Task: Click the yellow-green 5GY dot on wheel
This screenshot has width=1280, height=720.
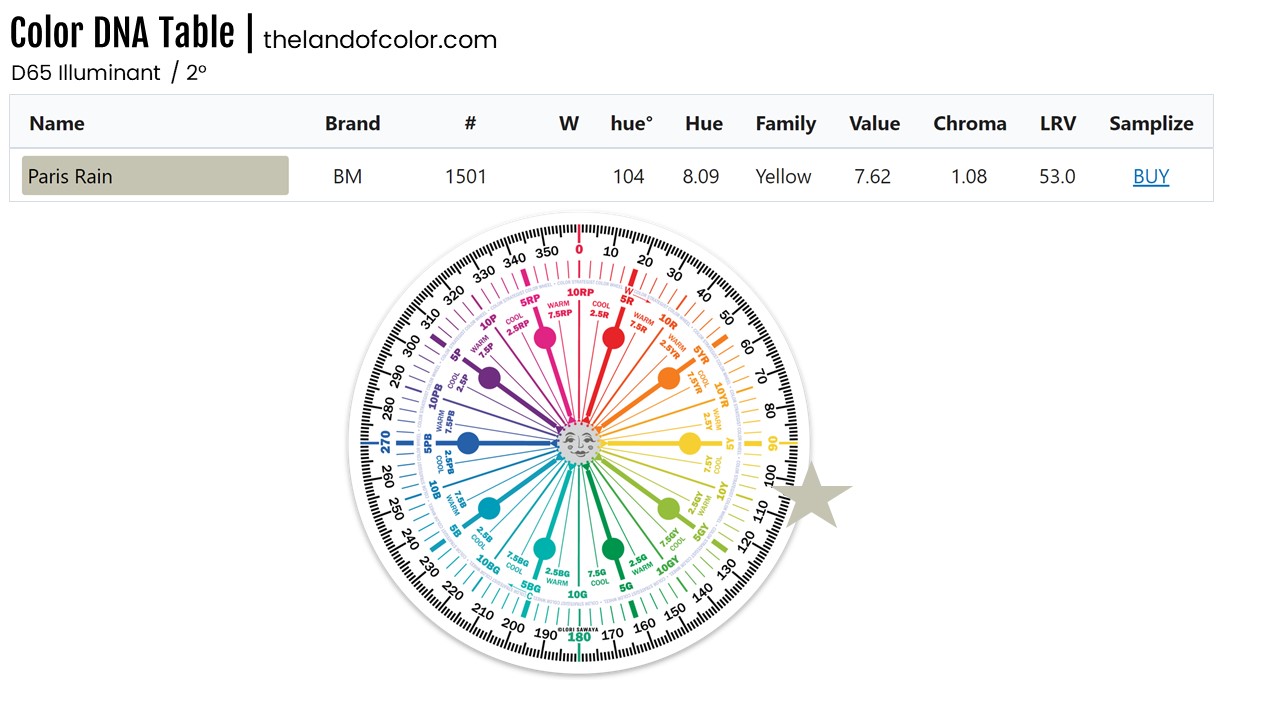Action: [x=668, y=508]
